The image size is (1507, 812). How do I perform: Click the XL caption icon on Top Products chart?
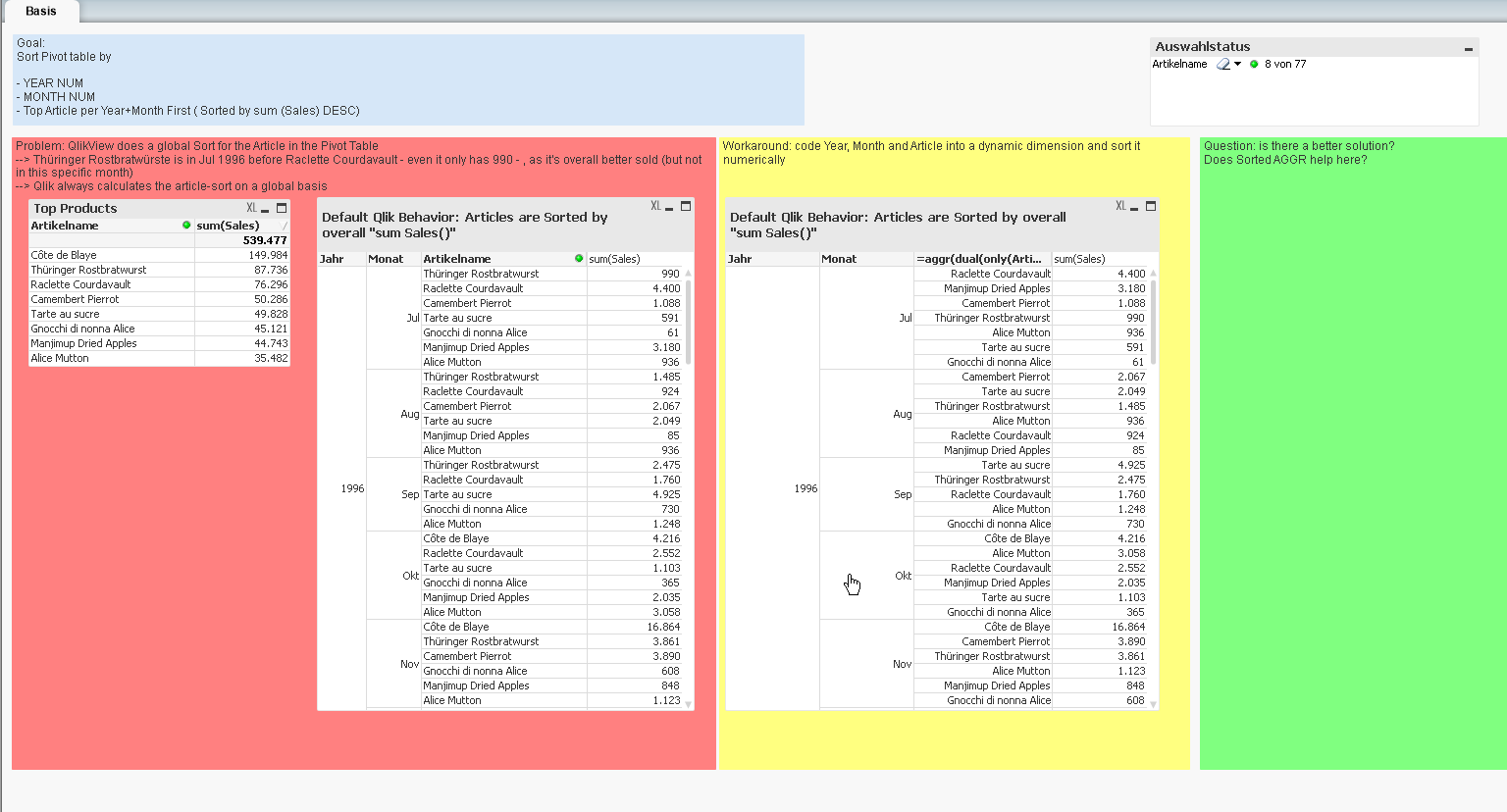click(x=252, y=208)
